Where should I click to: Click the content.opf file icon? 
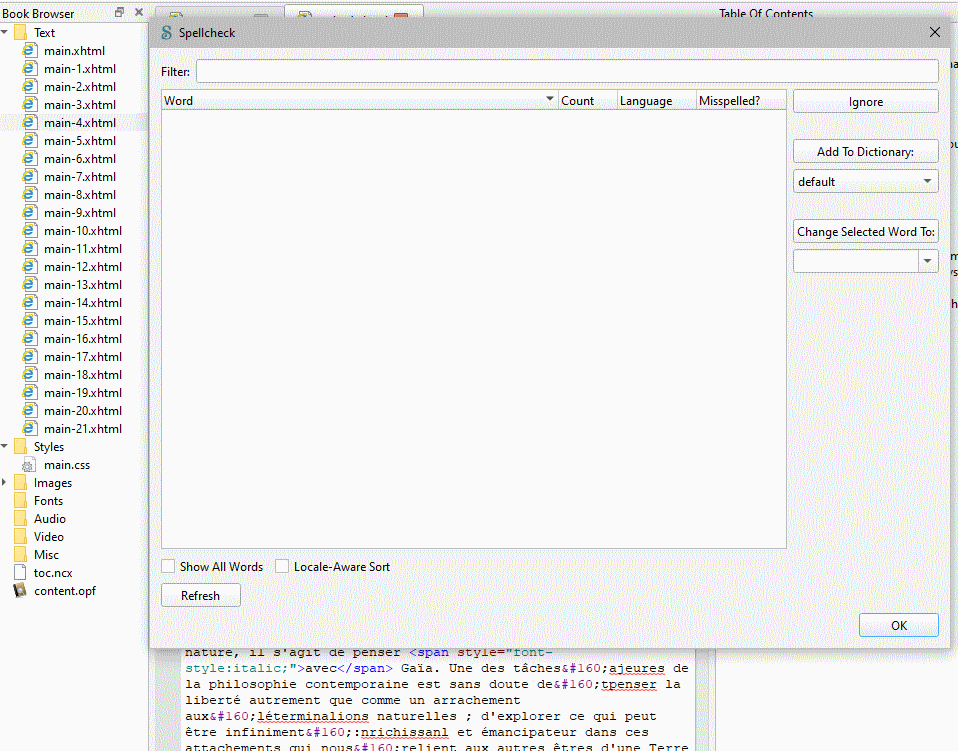pyautogui.click(x=20, y=591)
